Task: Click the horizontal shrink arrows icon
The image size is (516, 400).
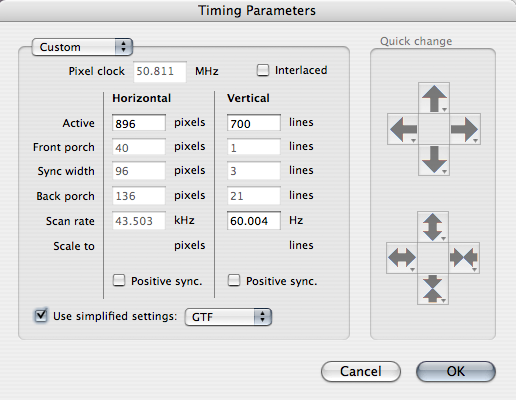Action: pyautogui.click(x=464, y=258)
